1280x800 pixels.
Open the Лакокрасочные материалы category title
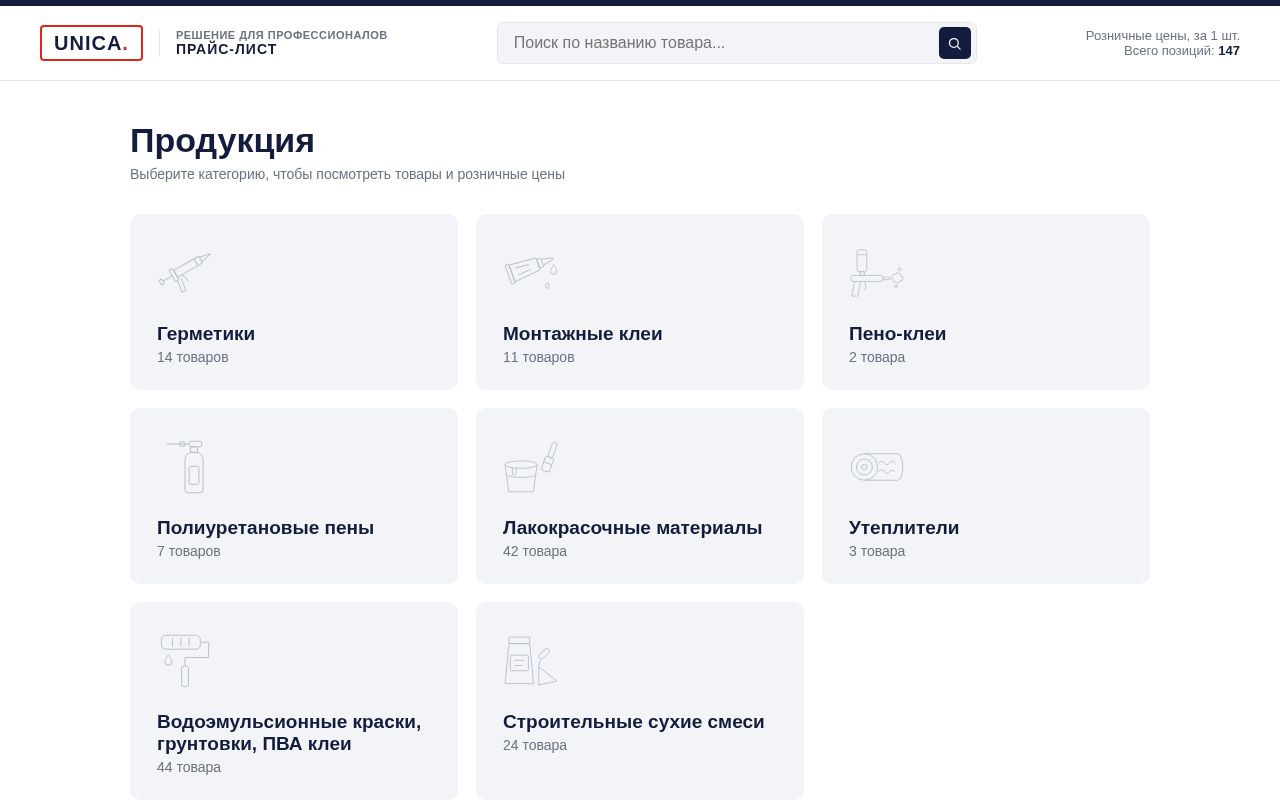[633, 528]
